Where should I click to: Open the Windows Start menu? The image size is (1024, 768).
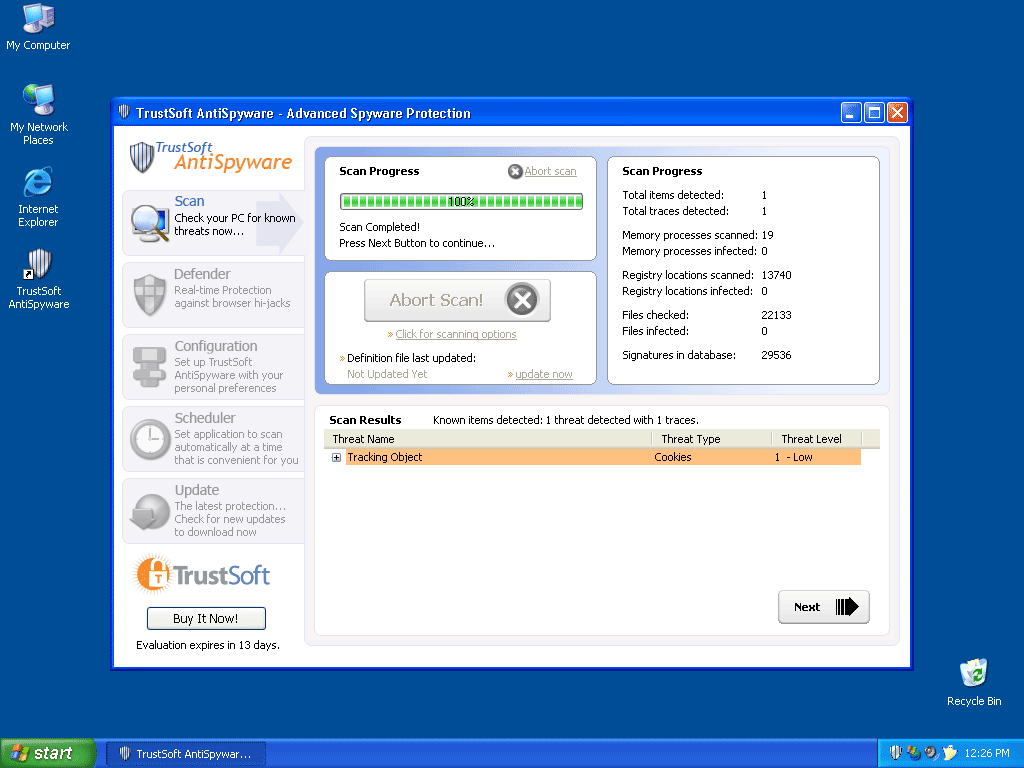pos(48,753)
